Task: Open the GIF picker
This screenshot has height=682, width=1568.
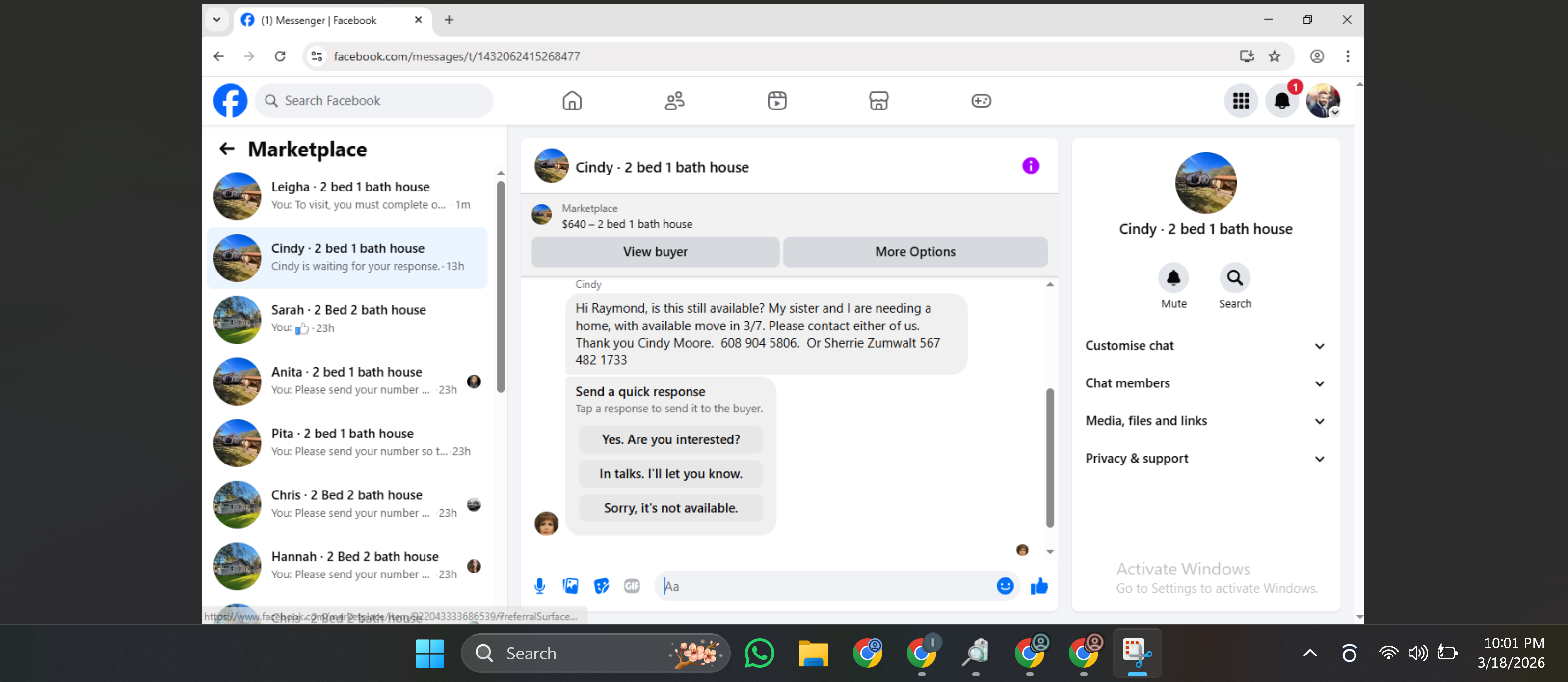Action: [632, 586]
